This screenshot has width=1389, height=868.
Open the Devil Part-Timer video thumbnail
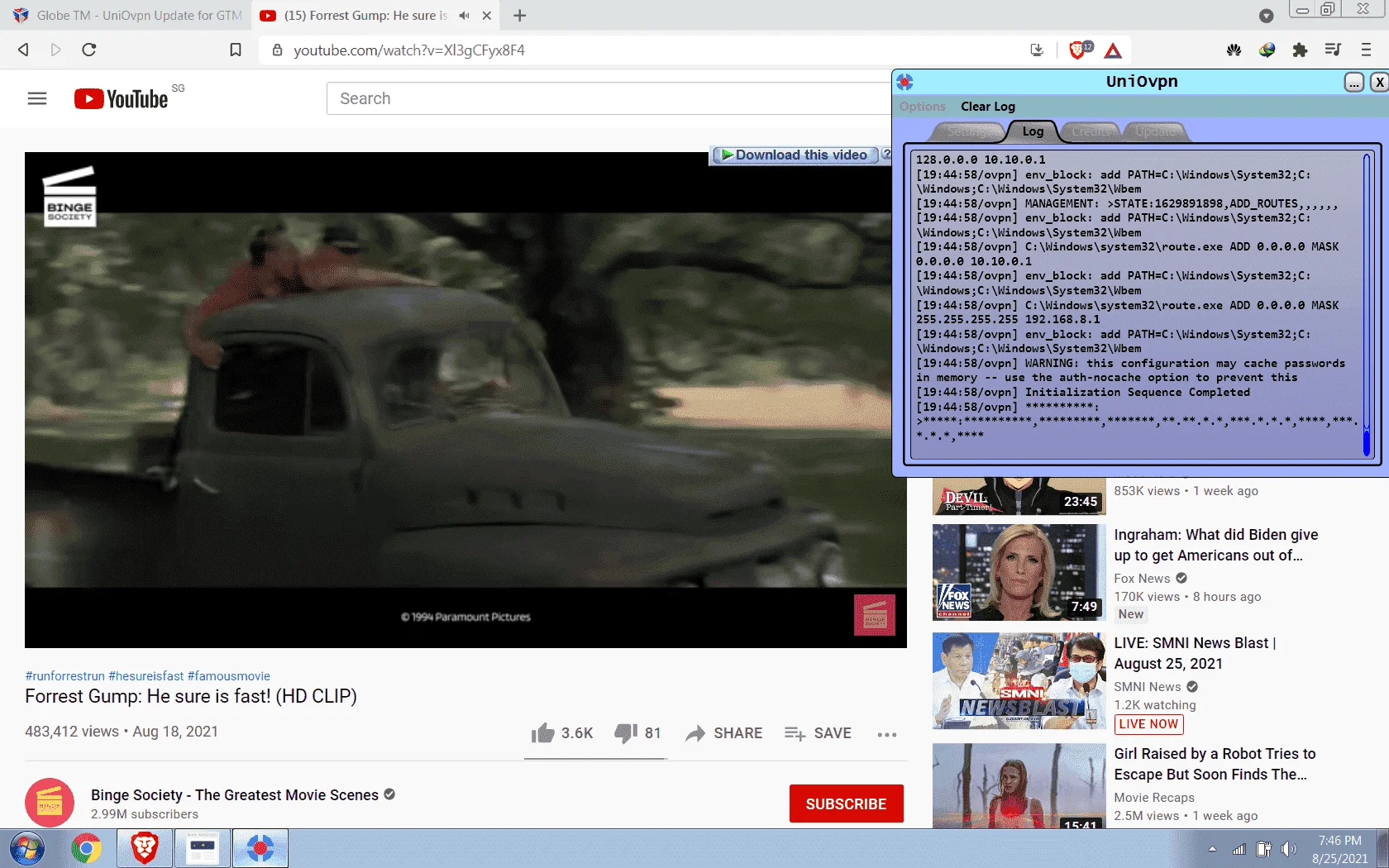coord(1019,495)
